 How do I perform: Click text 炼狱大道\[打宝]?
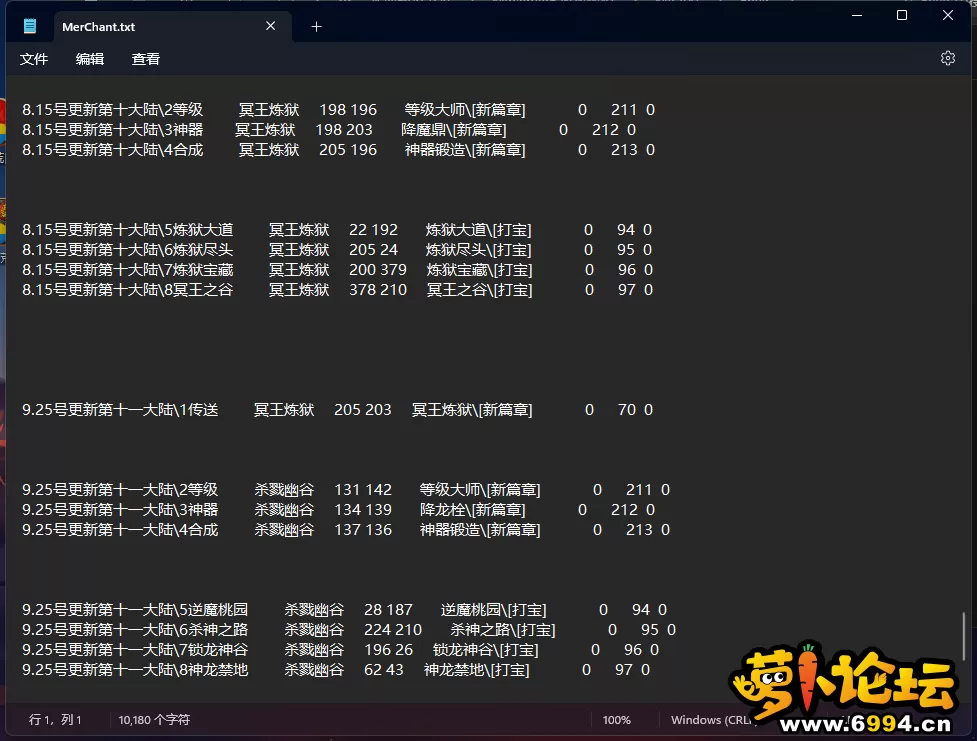(479, 230)
